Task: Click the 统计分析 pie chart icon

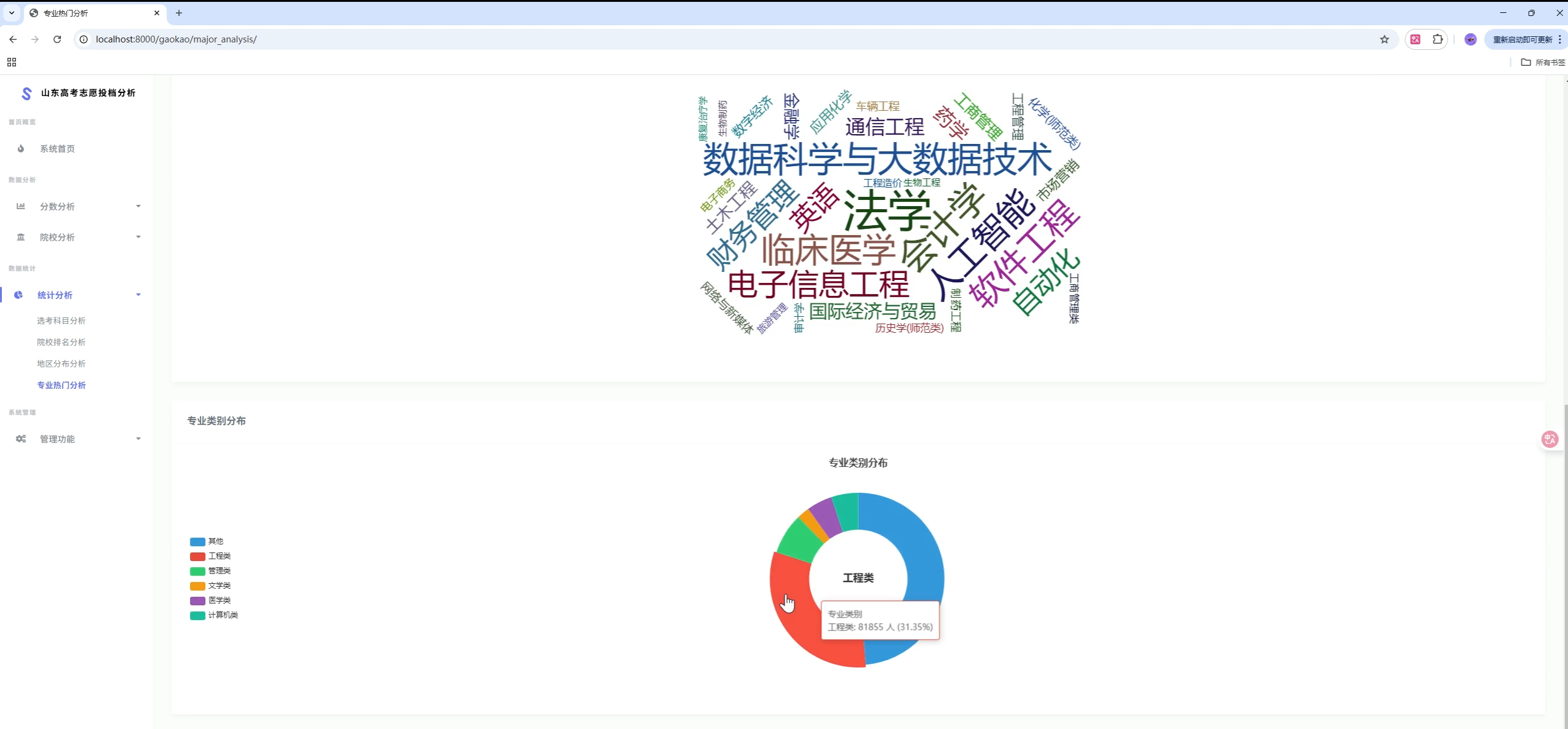Action: 18,295
